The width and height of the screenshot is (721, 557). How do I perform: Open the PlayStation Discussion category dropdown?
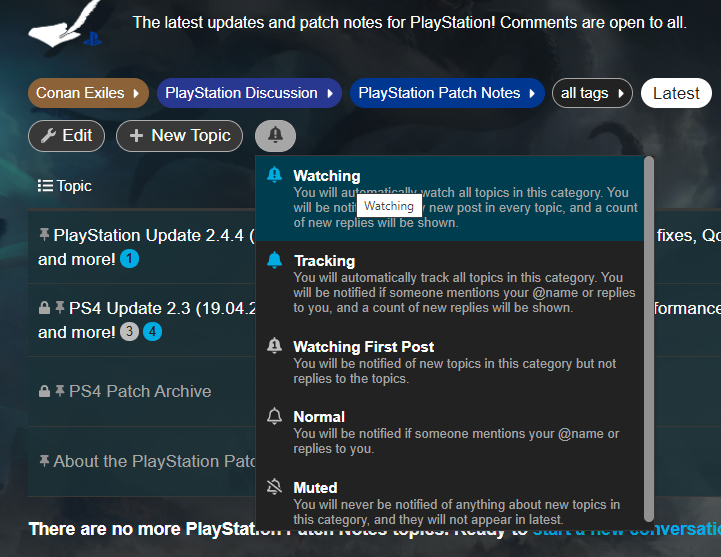click(x=249, y=93)
